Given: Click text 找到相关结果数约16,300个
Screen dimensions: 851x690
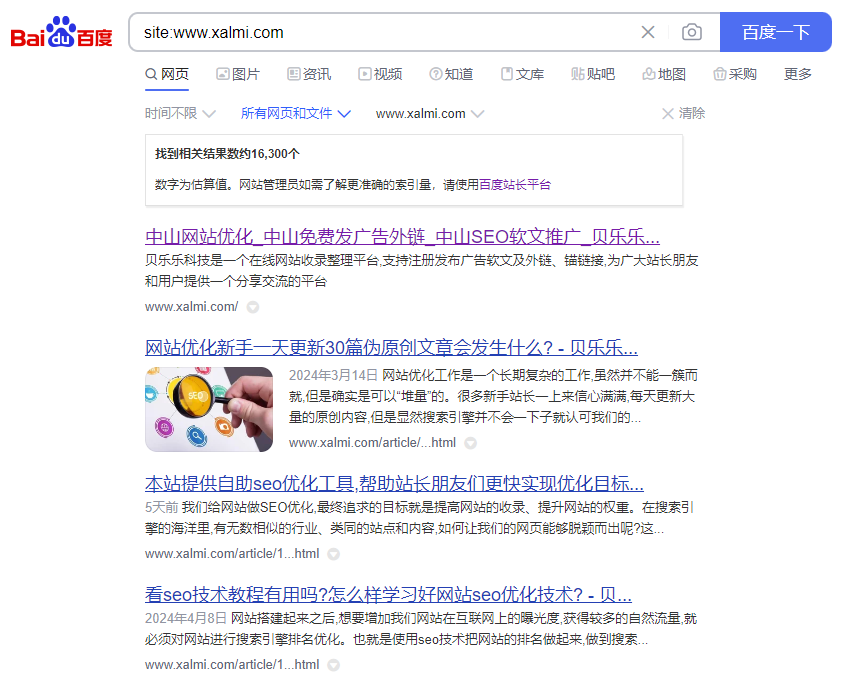Looking at the screenshot, I should (227, 154).
